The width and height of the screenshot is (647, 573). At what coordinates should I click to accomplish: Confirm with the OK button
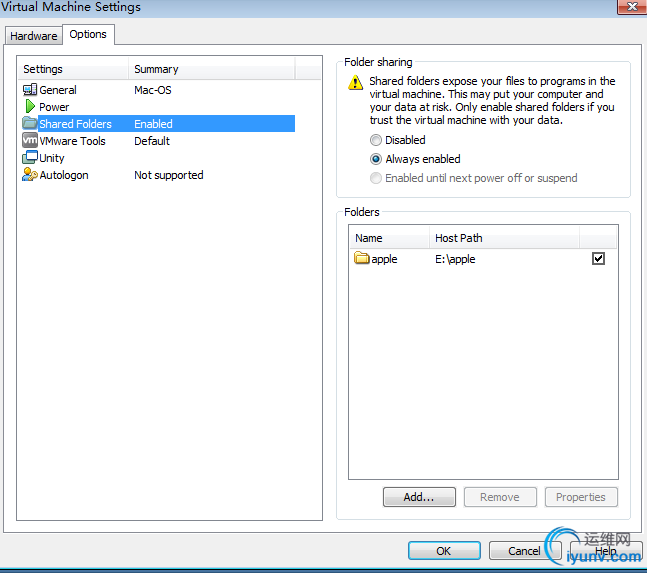pos(444,551)
